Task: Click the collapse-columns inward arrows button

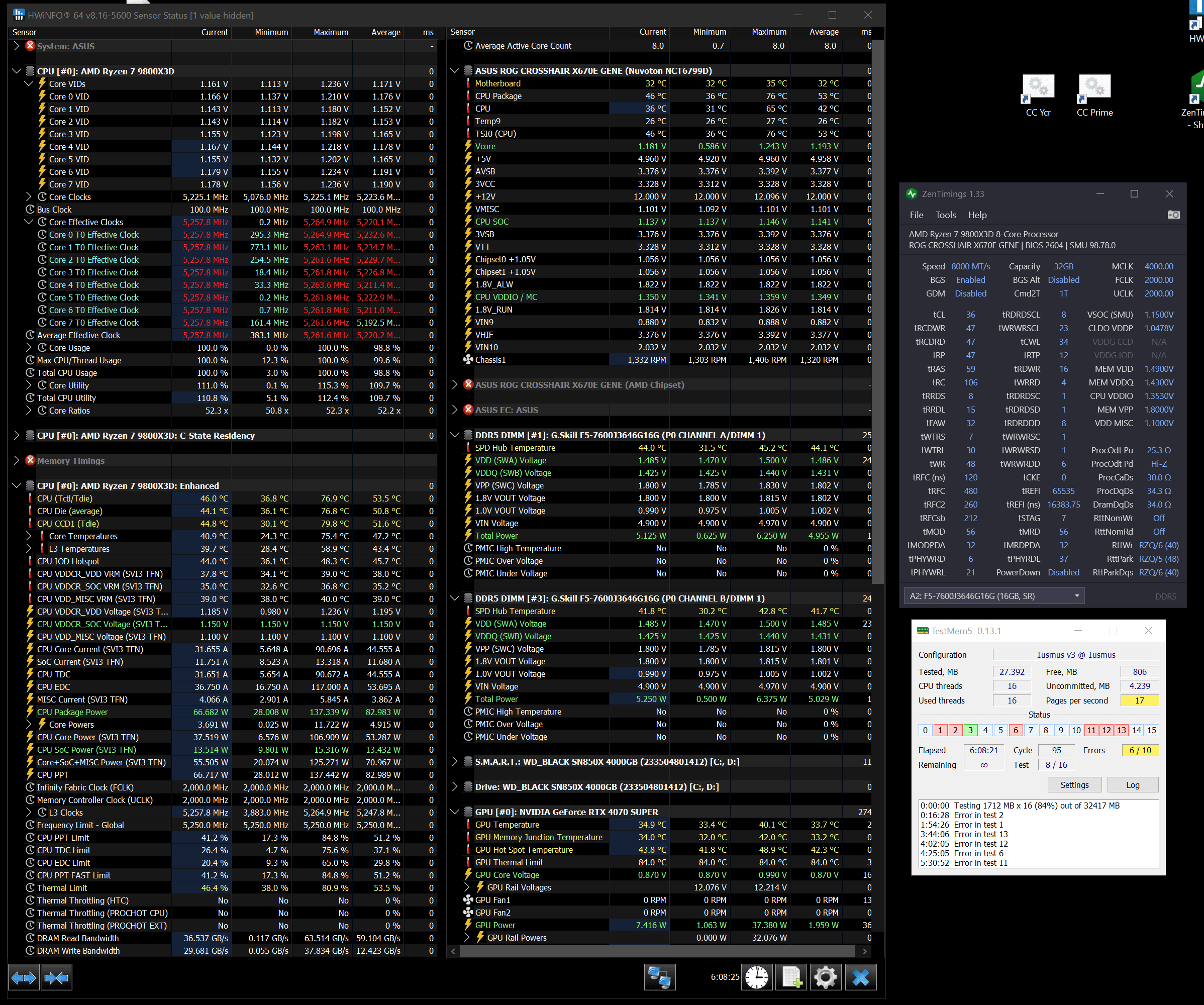Action: pyautogui.click(x=56, y=977)
